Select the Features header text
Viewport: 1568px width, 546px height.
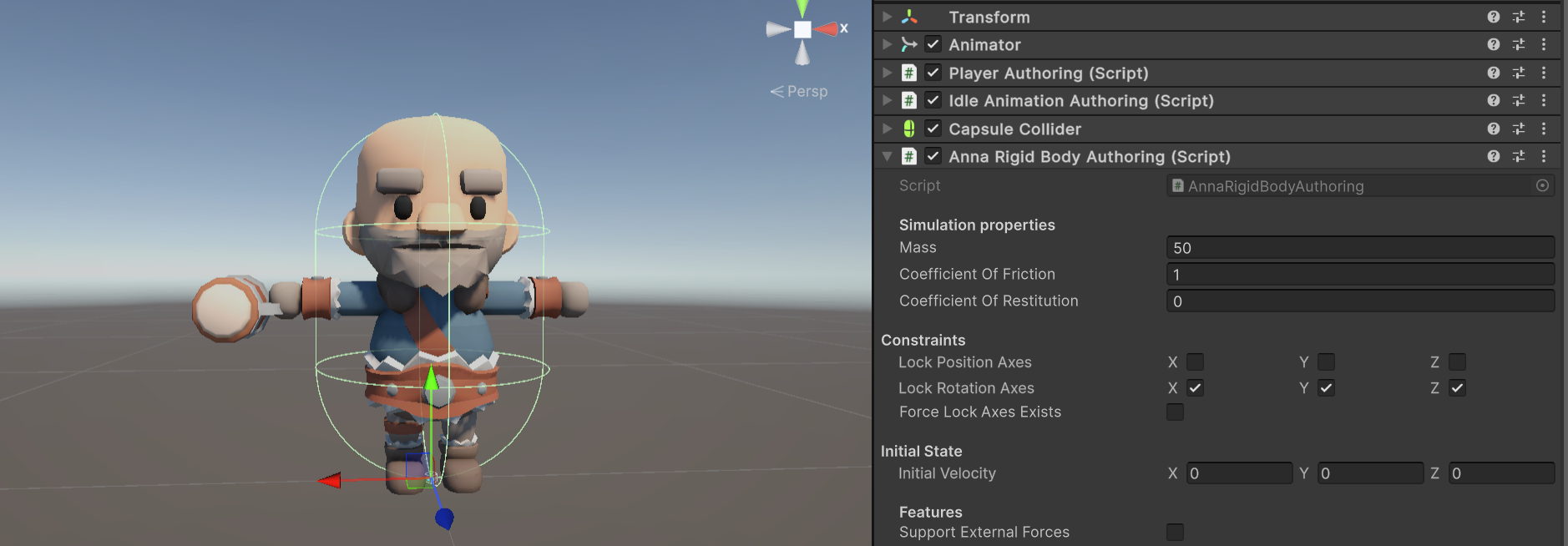[x=931, y=512]
